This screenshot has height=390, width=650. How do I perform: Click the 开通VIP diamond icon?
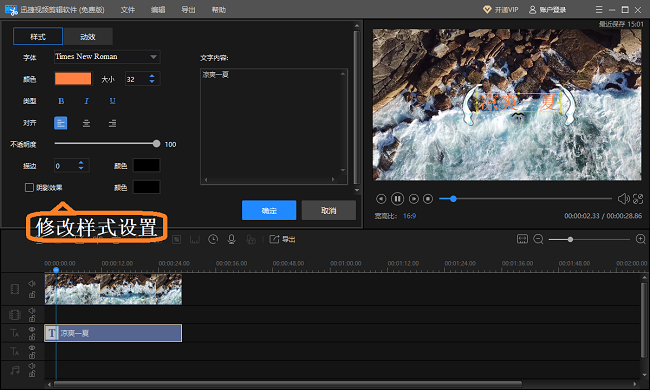click(487, 9)
